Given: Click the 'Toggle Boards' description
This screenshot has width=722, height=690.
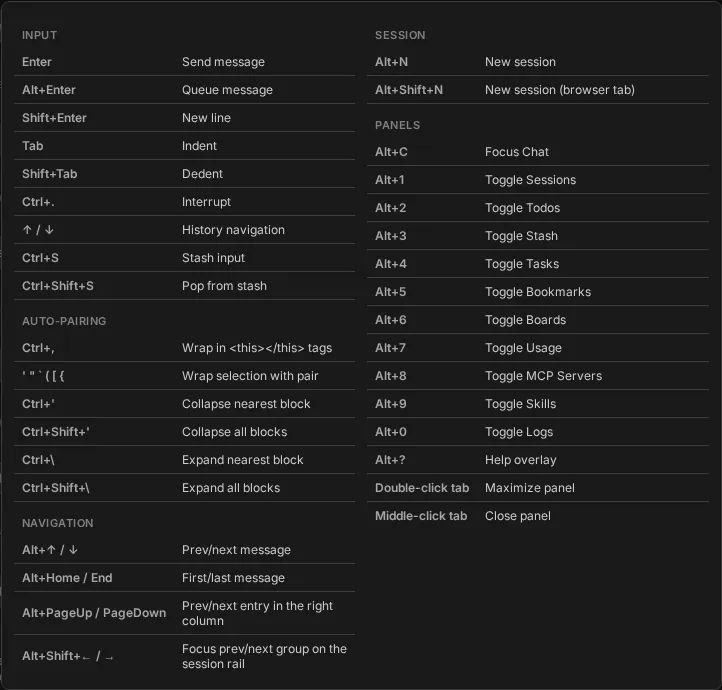Looking at the screenshot, I should point(525,320).
